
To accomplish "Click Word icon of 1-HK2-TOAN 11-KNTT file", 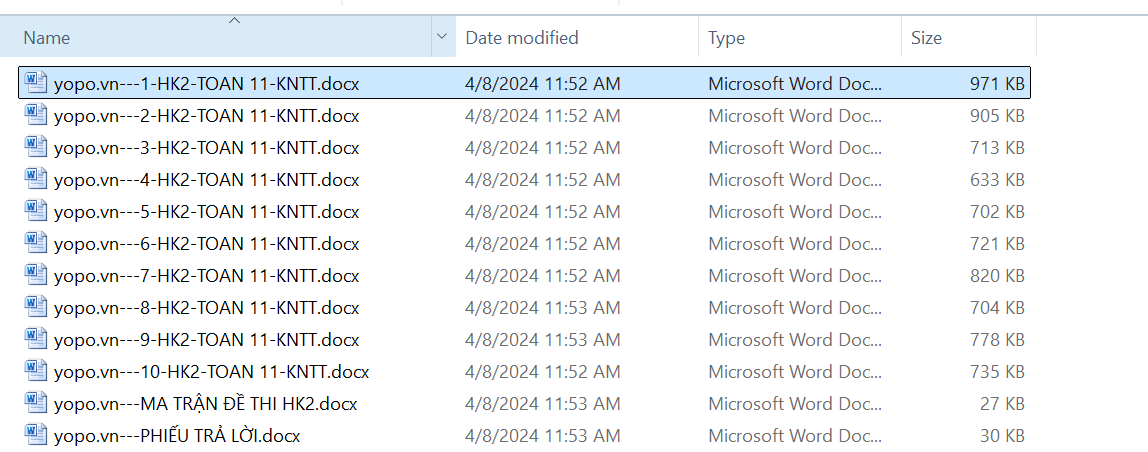I will 36,83.
